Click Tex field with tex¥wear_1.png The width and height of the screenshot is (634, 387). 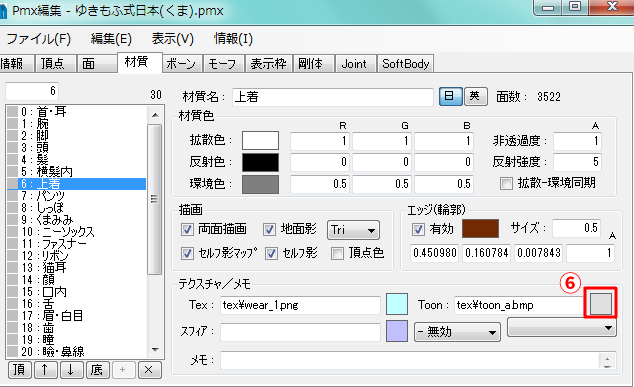click(x=300, y=305)
